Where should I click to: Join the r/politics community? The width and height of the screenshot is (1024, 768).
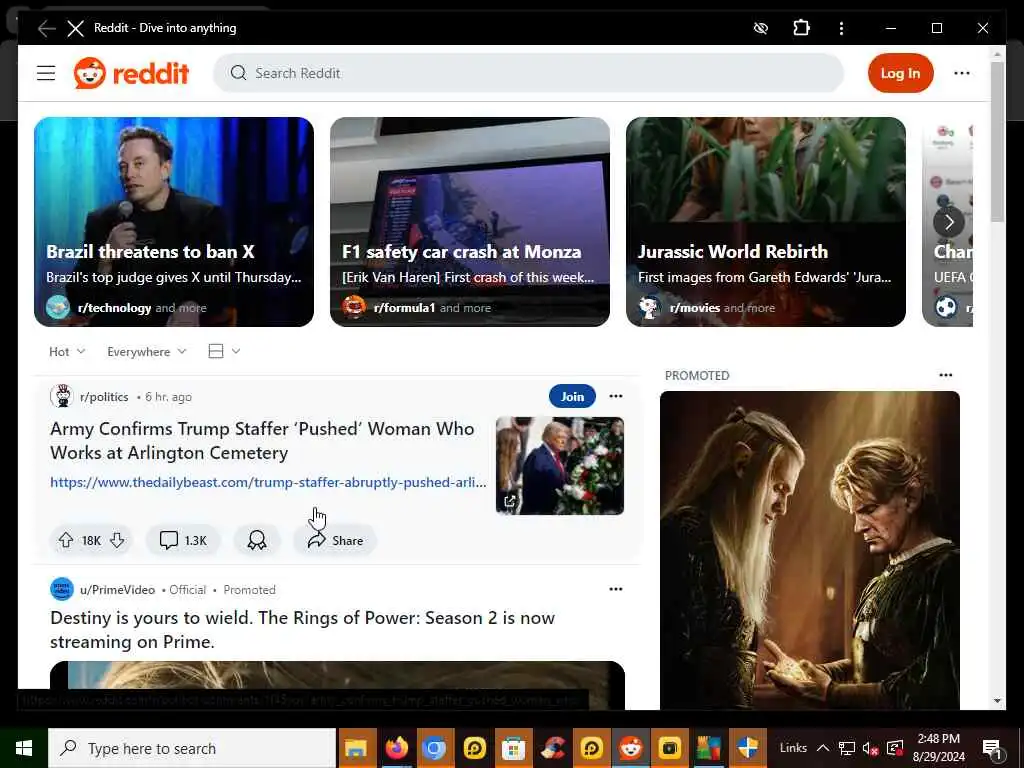572,396
